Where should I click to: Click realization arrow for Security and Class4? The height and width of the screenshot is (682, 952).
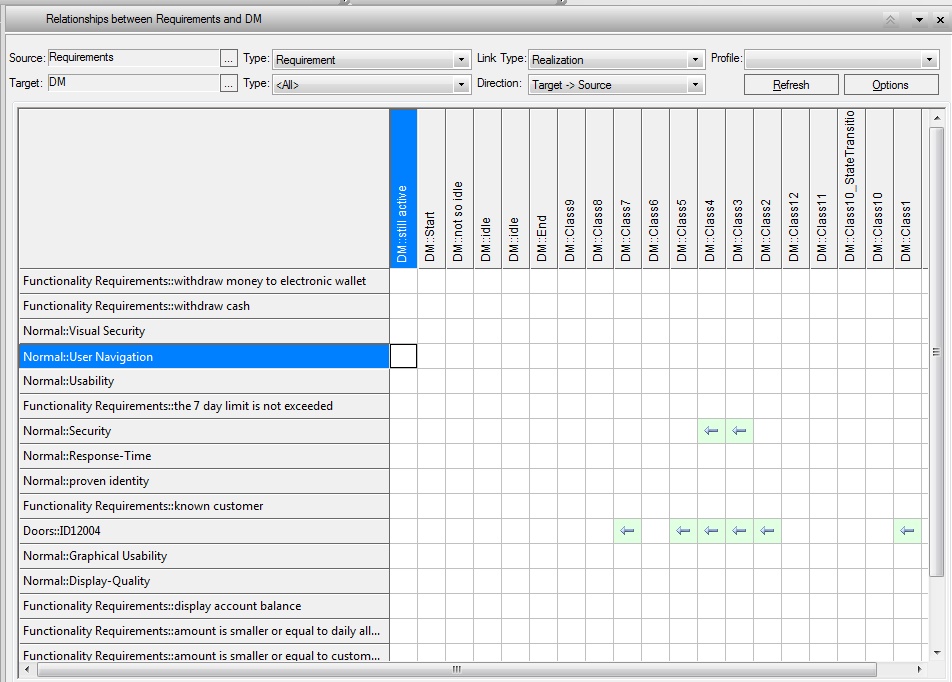711,431
